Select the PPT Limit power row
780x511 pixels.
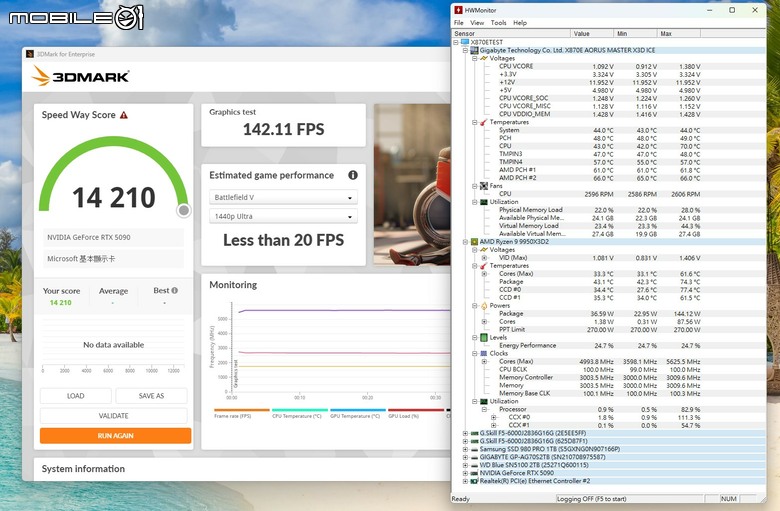[600, 329]
